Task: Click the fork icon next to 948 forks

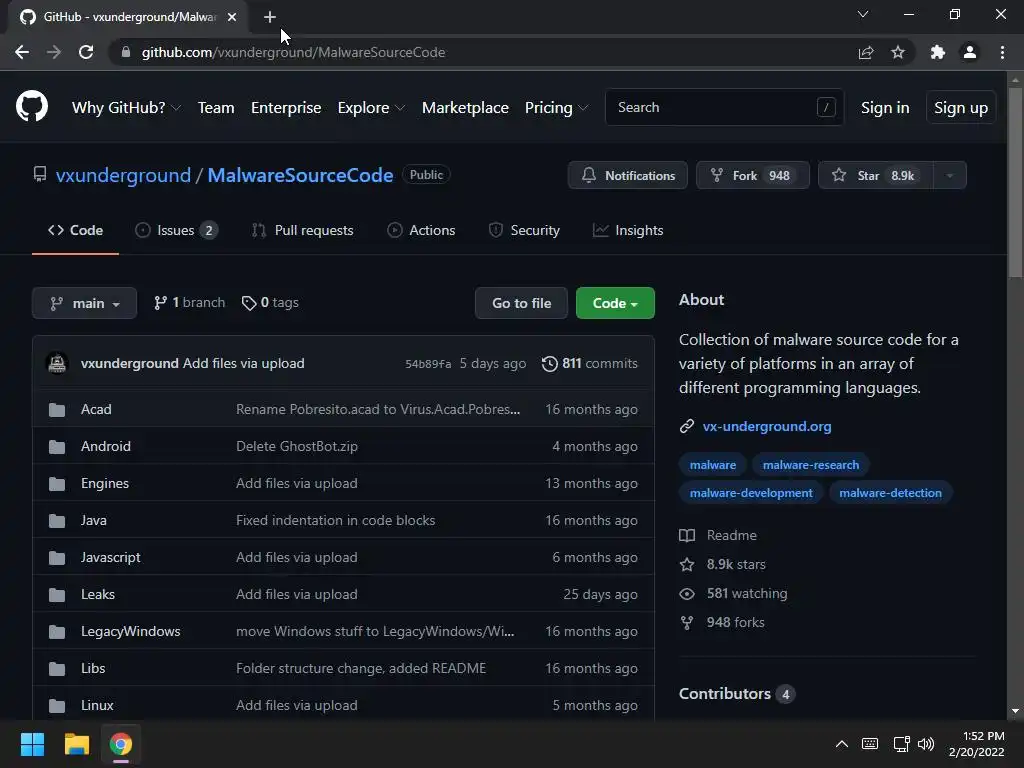Action: (x=687, y=622)
